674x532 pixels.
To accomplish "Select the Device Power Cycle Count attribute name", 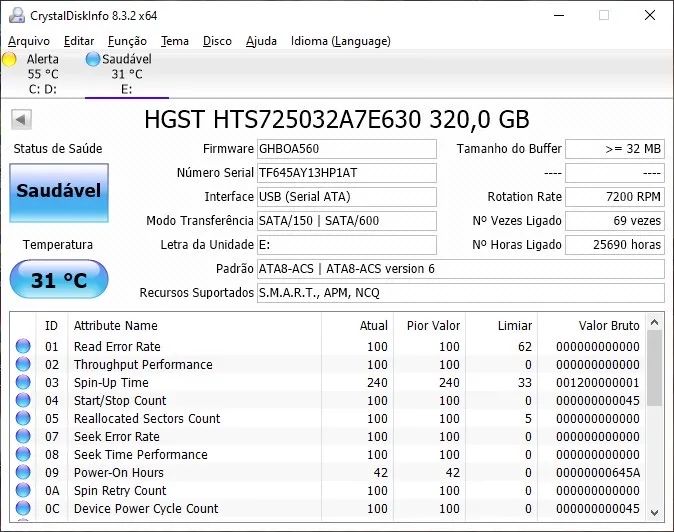I will [x=146, y=509].
